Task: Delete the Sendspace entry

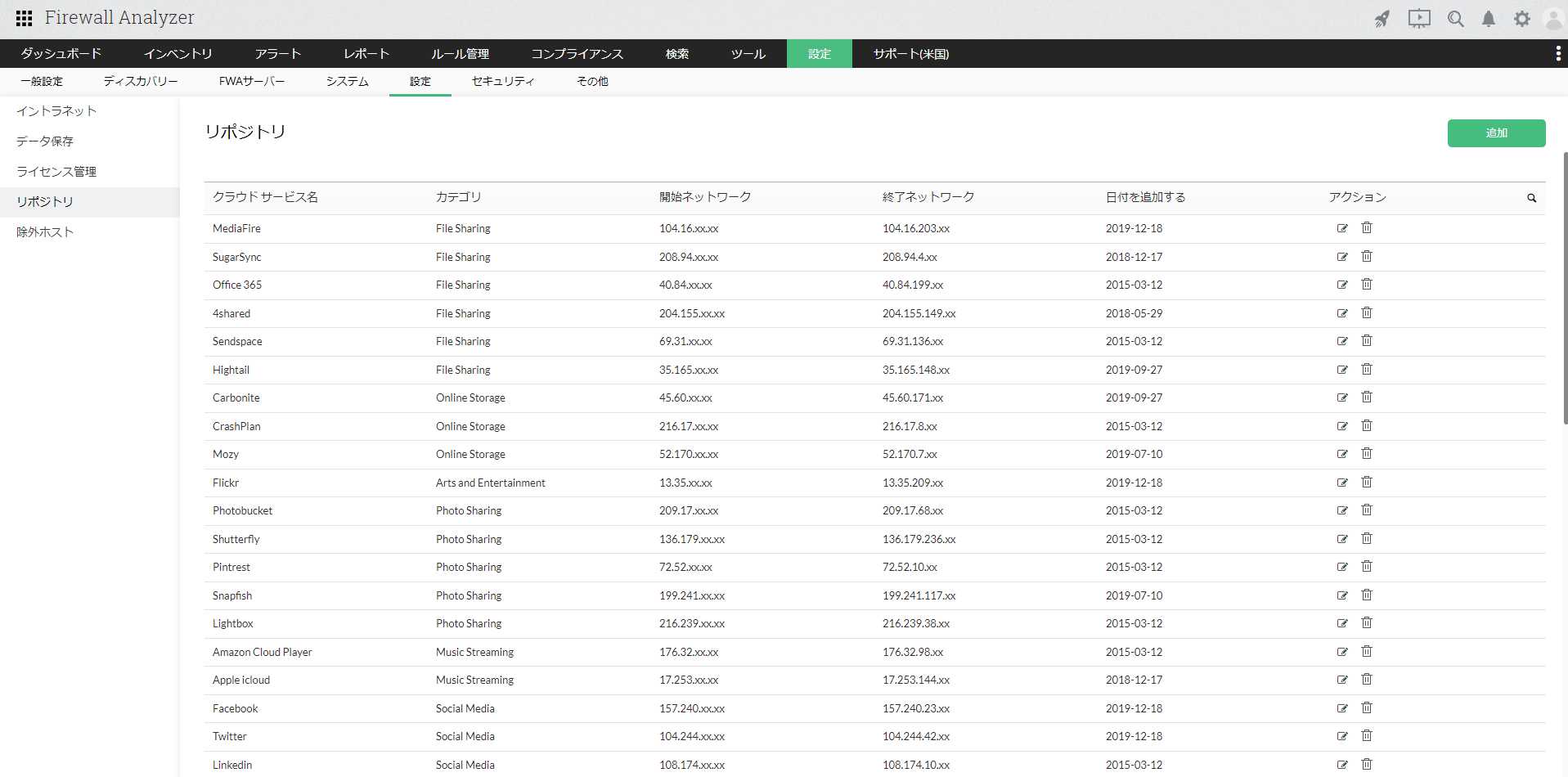Action: coord(1367,341)
